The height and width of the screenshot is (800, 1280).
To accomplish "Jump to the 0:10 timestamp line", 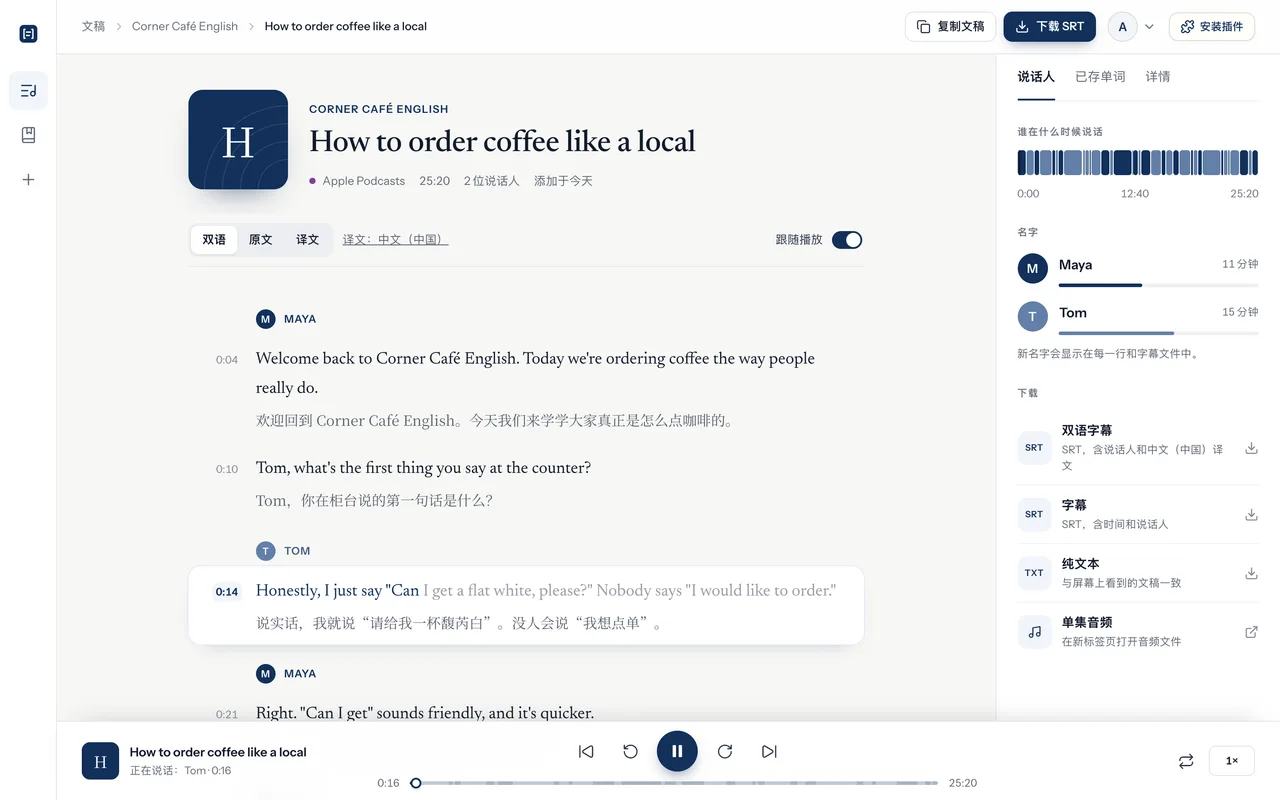I will [x=227, y=469].
